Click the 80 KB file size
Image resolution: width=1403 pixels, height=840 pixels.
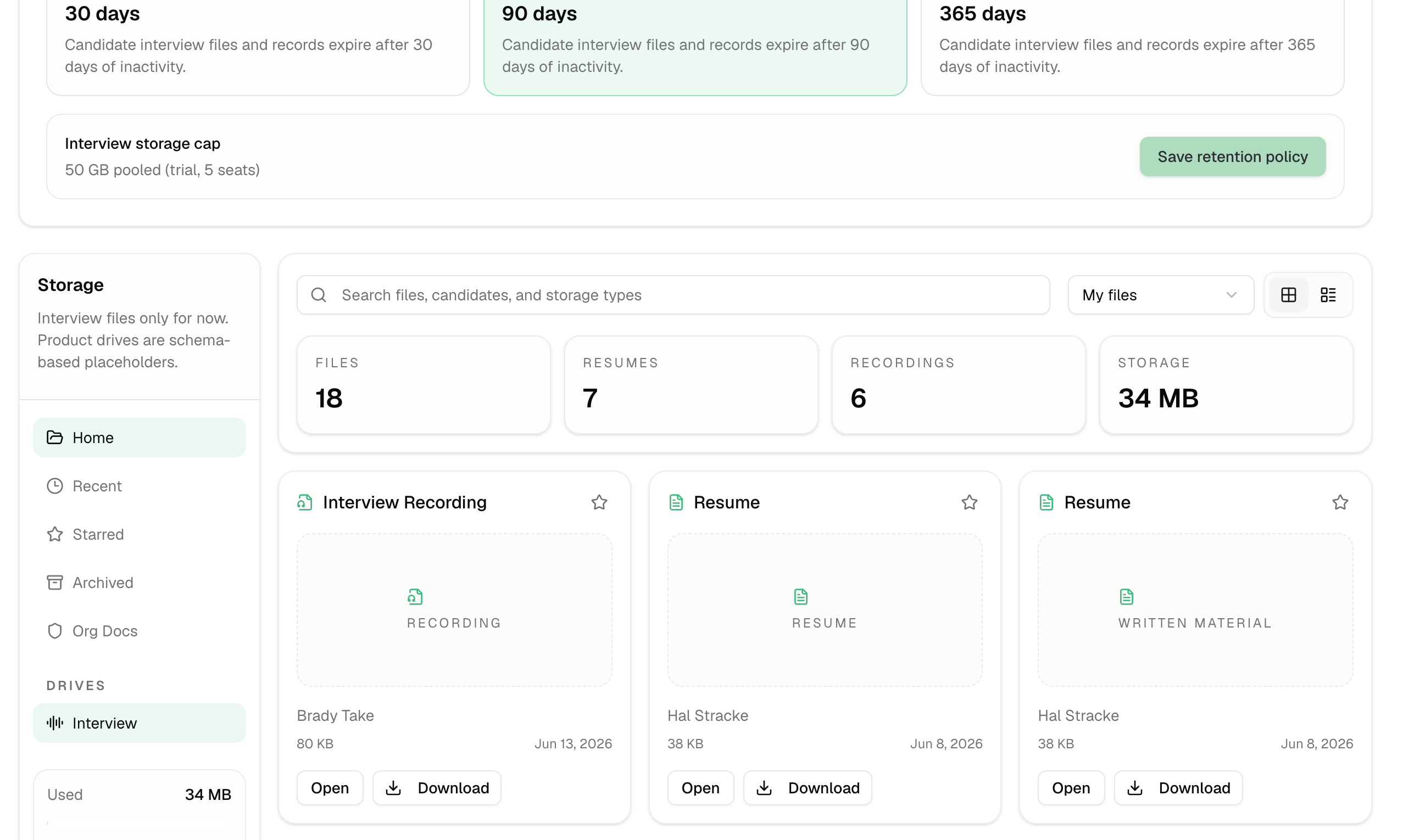point(315,743)
